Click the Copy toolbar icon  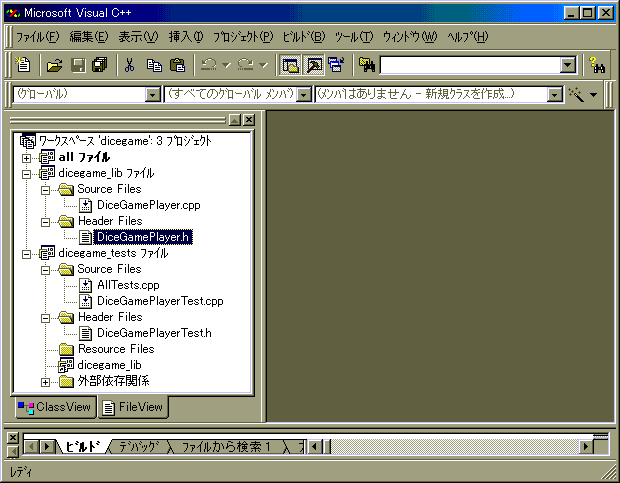[x=154, y=65]
